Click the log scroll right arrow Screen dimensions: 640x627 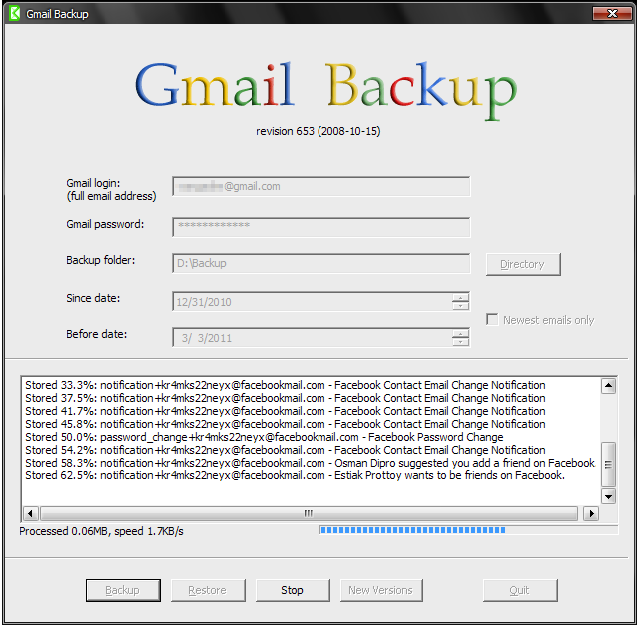591,513
